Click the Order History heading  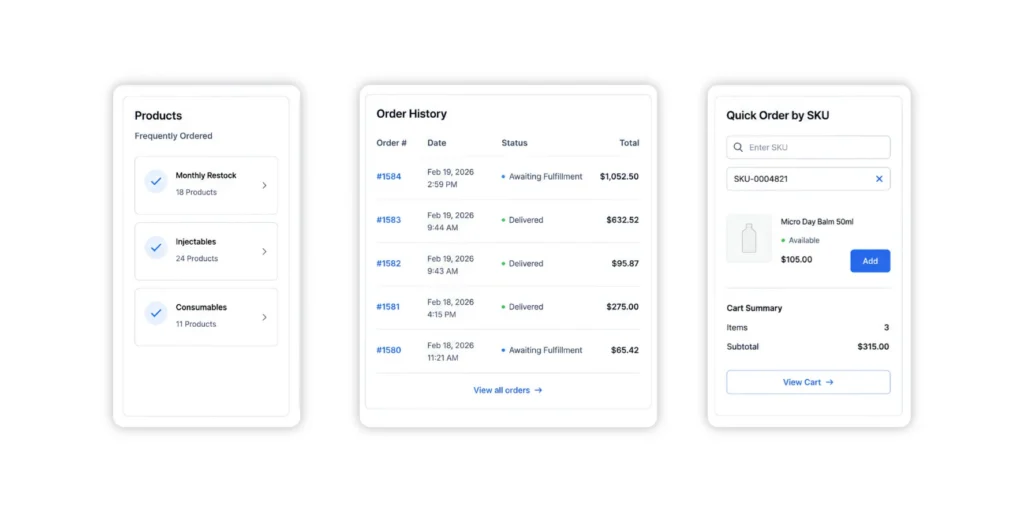pyautogui.click(x=411, y=114)
